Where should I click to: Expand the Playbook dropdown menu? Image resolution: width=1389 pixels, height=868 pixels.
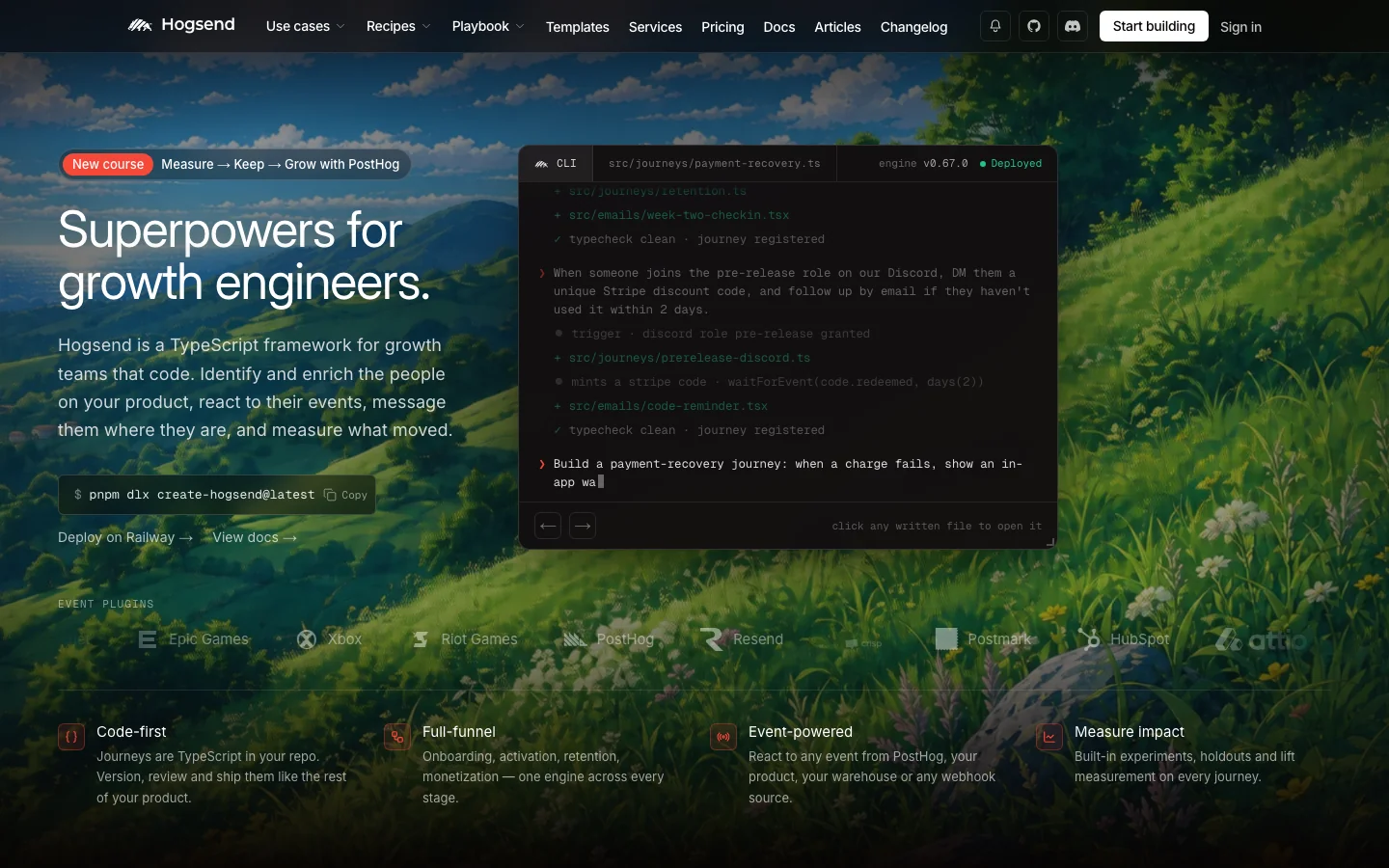tap(488, 26)
